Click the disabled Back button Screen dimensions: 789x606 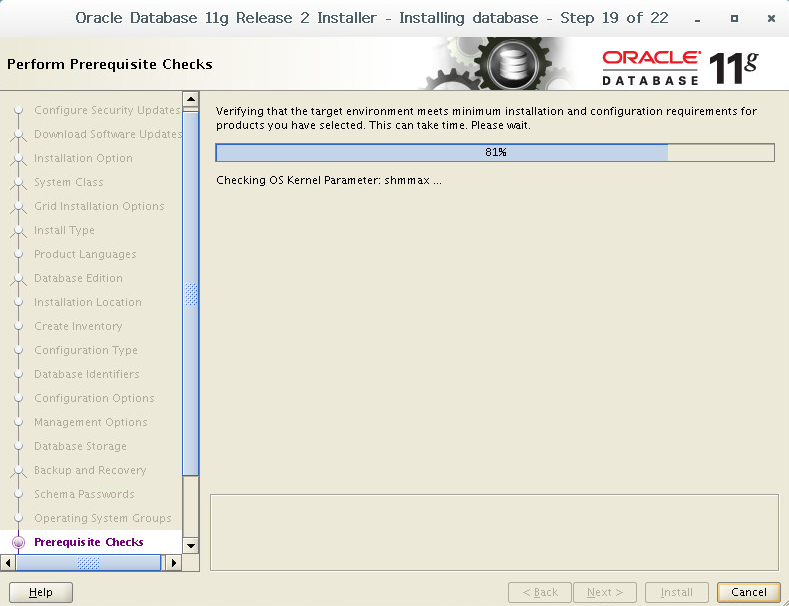click(540, 592)
